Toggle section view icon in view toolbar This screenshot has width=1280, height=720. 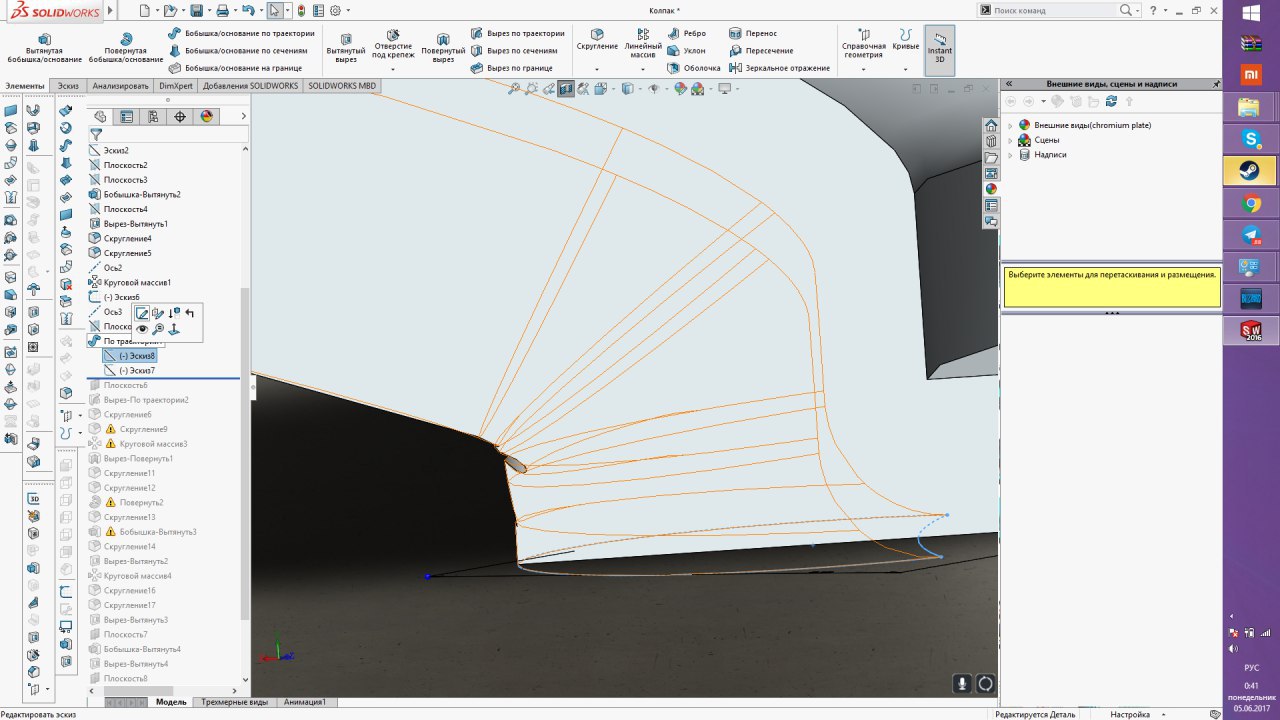(566, 89)
